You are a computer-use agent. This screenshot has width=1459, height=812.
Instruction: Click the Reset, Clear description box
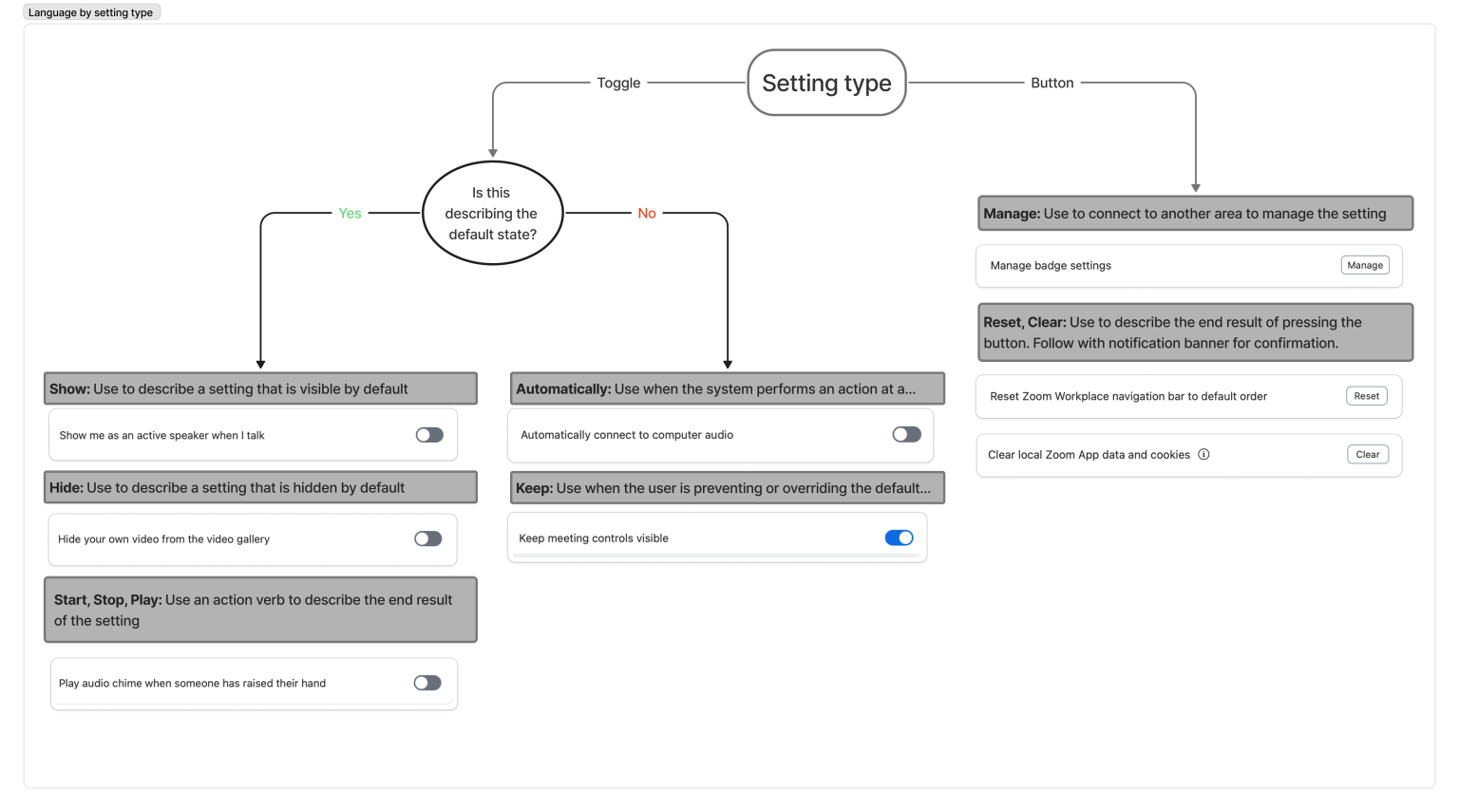pos(1195,333)
